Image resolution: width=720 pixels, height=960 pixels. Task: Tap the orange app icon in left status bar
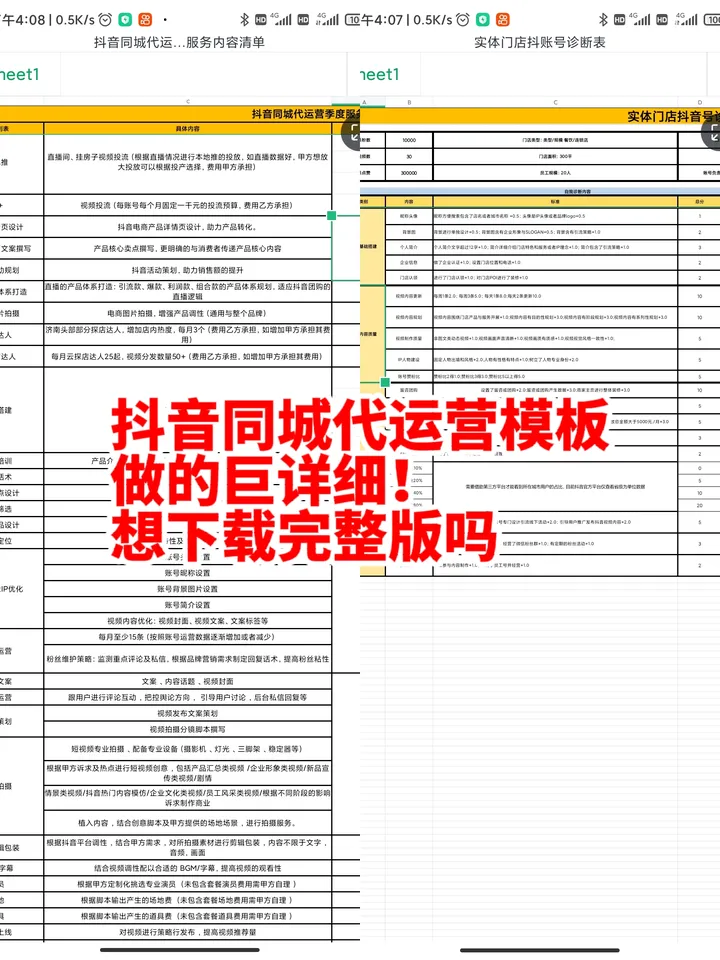click(x=145, y=20)
